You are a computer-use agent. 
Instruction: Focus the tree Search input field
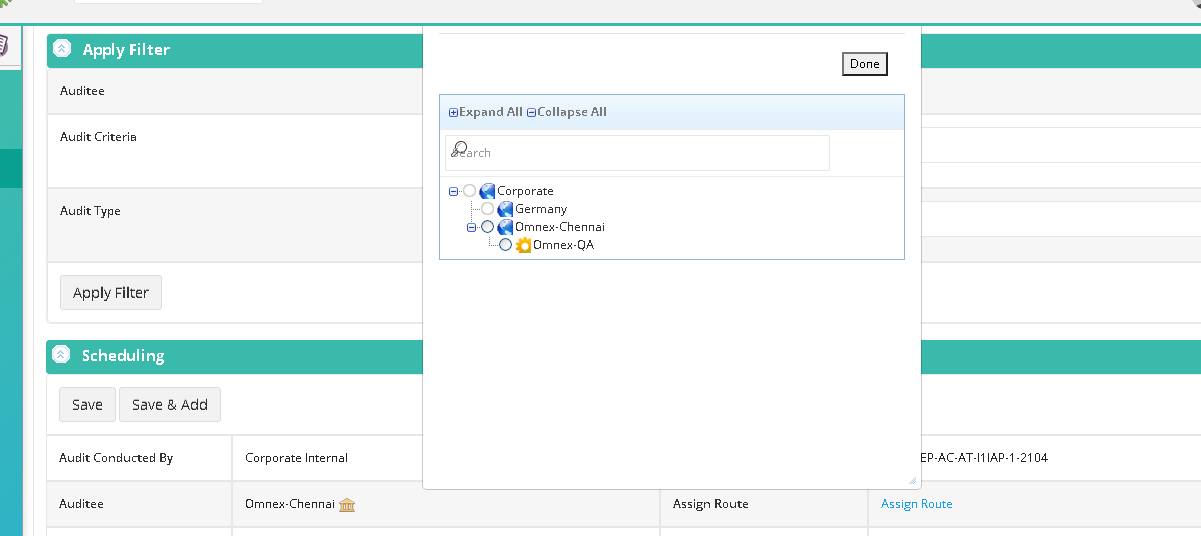point(637,153)
